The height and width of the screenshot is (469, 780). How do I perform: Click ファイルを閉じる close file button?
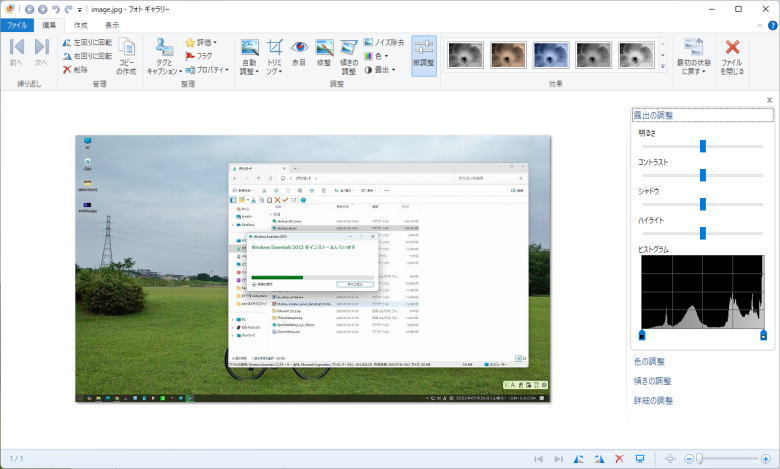point(732,56)
